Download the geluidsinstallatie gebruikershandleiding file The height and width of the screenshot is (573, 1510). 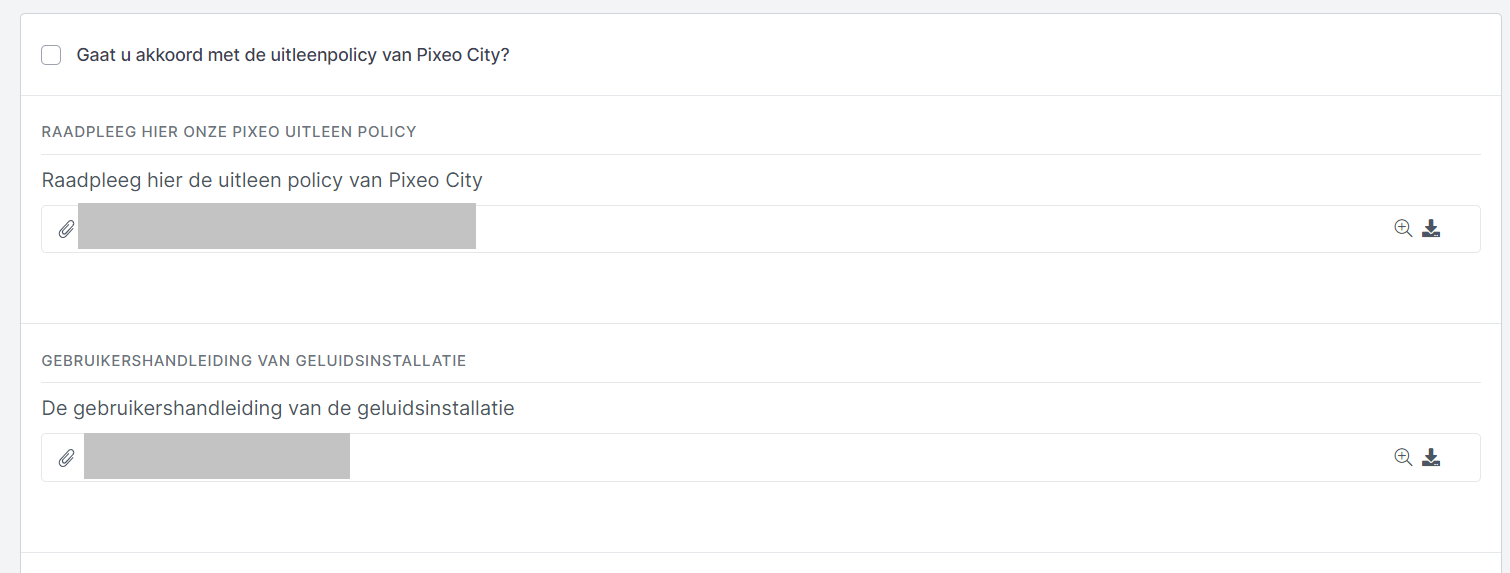coord(1431,457)
